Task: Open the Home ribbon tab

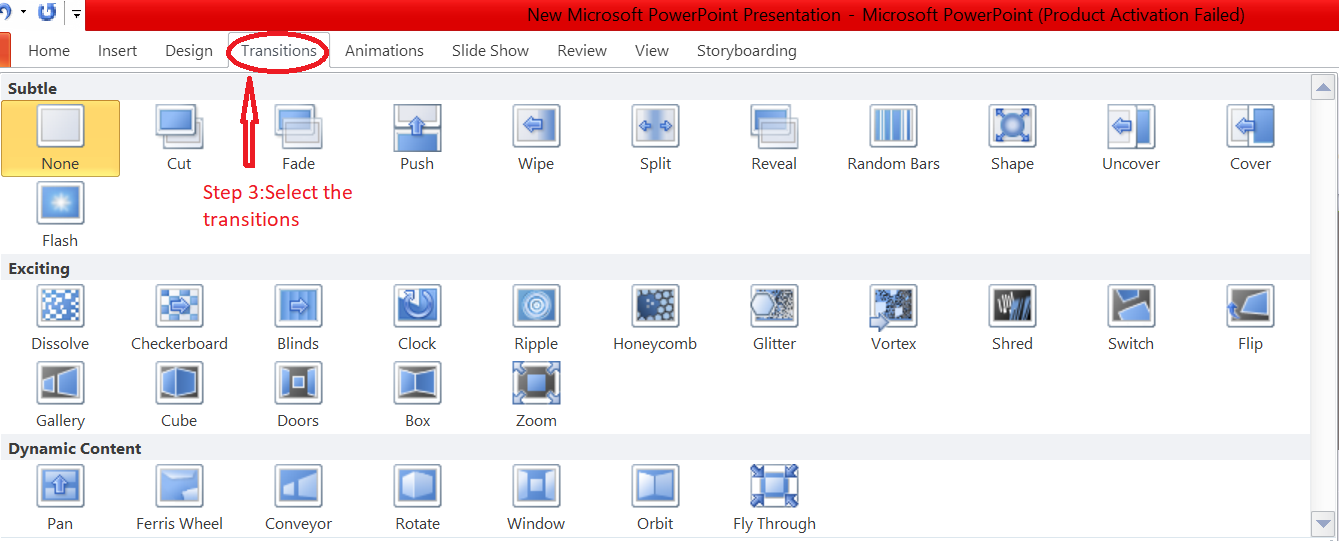Action: pyautogui.click(x=49, y=50)
